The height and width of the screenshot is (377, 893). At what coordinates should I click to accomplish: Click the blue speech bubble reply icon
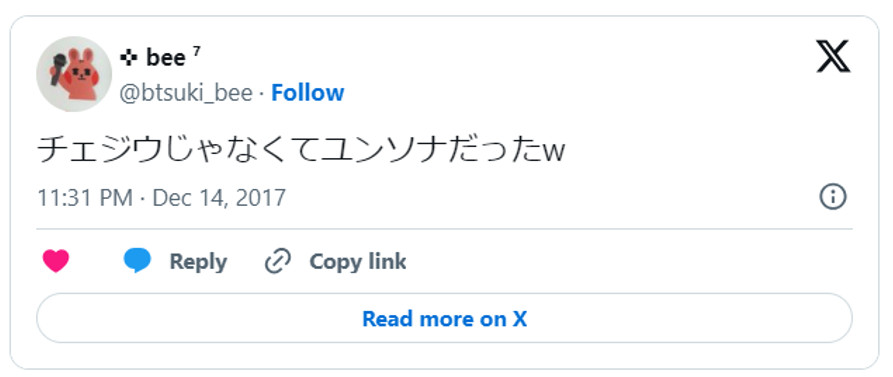click(x=137, y=261)
